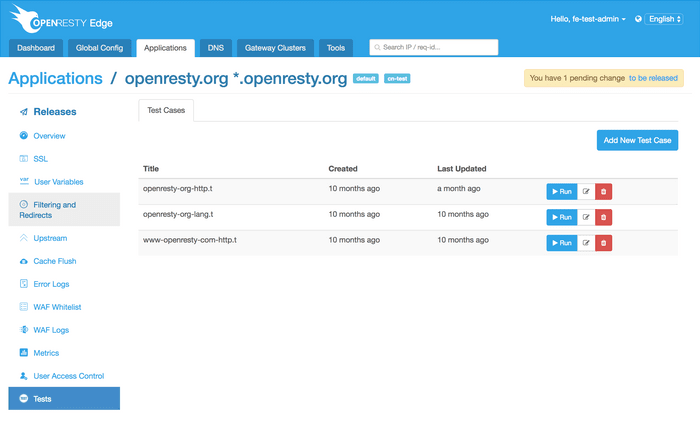Screen dimensions: 700x421
Task: Follow the 'to be released' link
Action: click(653, 78)
